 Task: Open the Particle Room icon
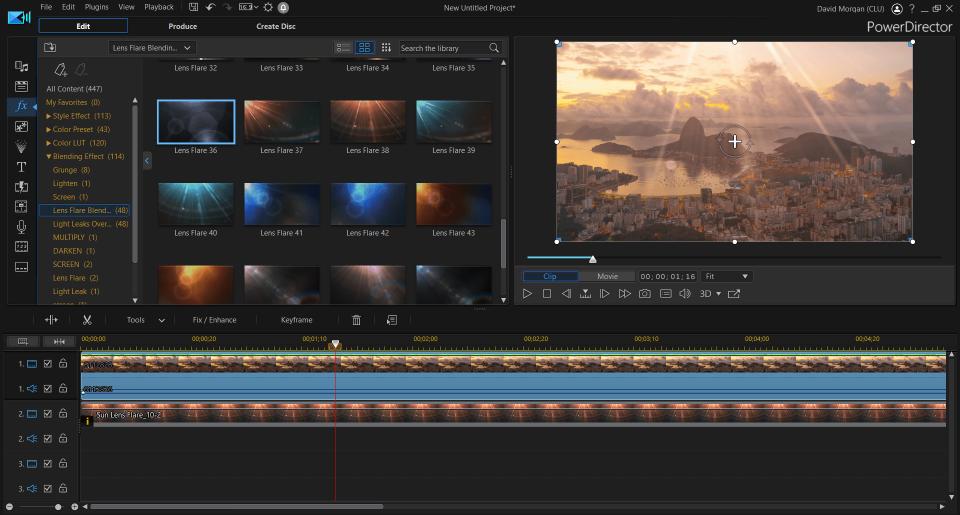[x=21, y=147]
